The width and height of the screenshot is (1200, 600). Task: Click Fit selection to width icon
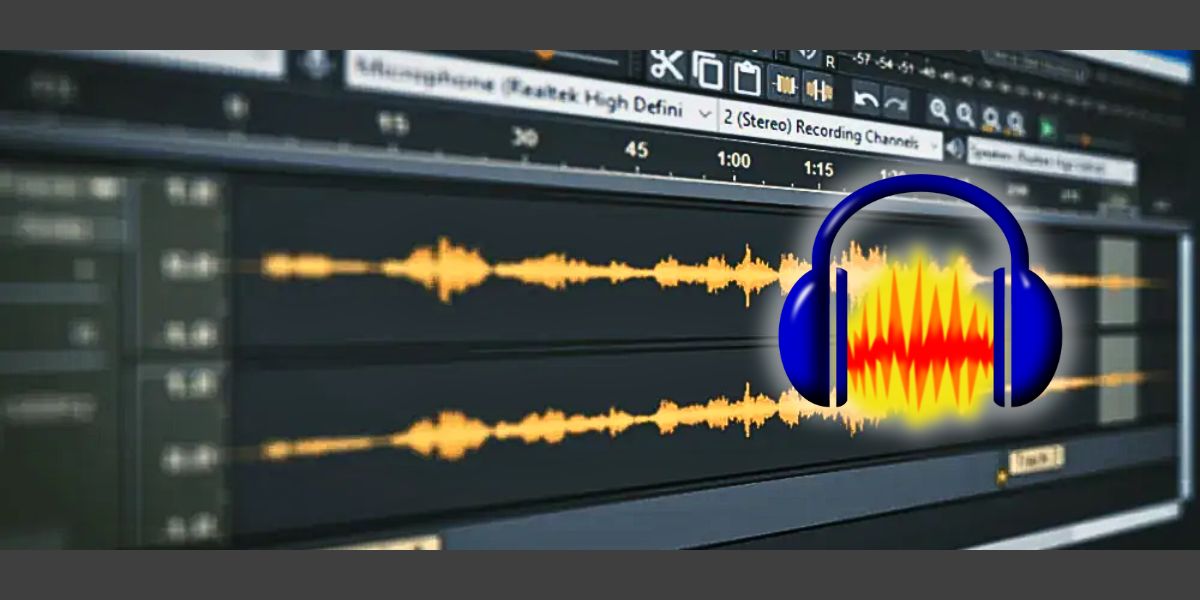pyautogui.click(x=991, y=119)
